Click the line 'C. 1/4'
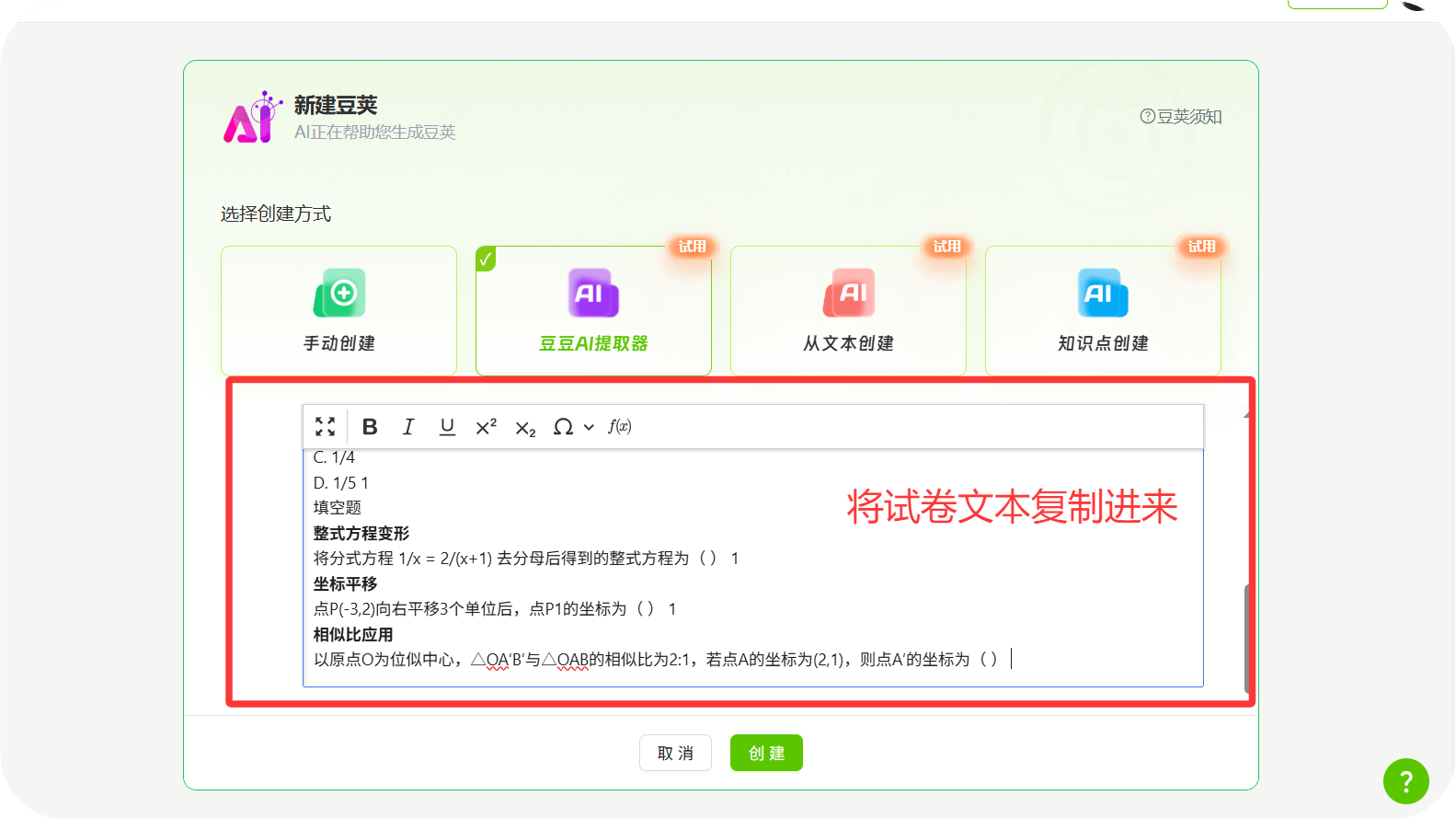 (x=334, y=457)
